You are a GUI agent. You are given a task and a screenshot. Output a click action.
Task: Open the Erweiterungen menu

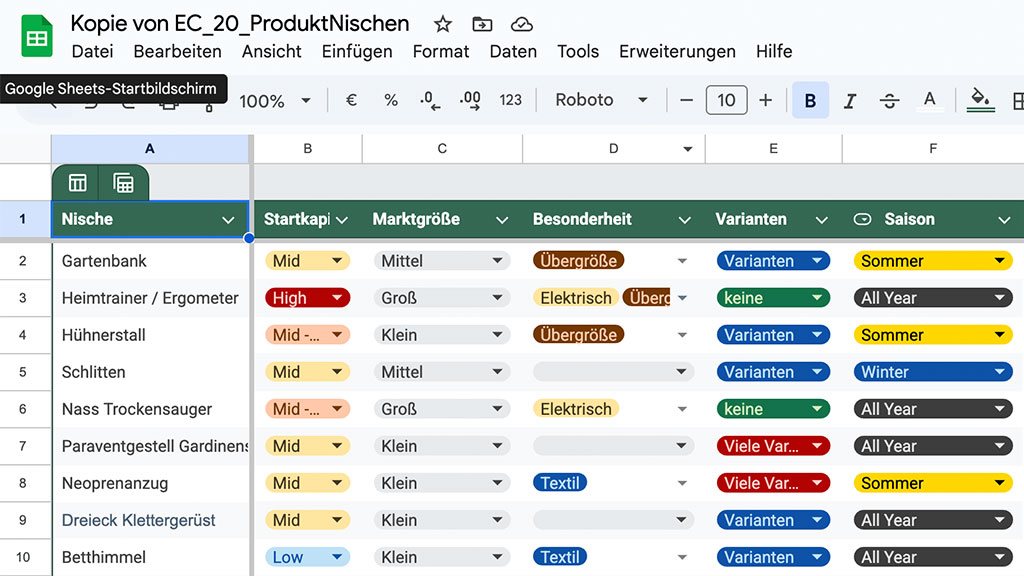coord(677,52)
